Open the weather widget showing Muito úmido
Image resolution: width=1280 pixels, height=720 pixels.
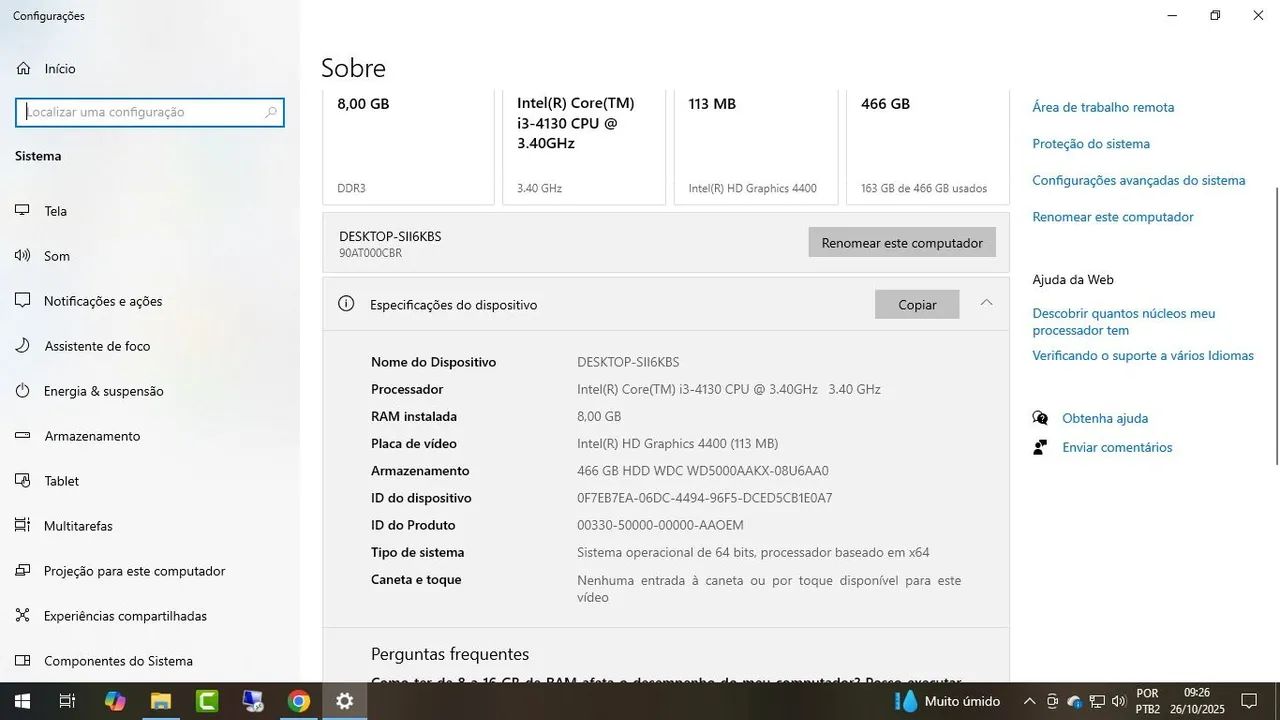click(946, 701)
